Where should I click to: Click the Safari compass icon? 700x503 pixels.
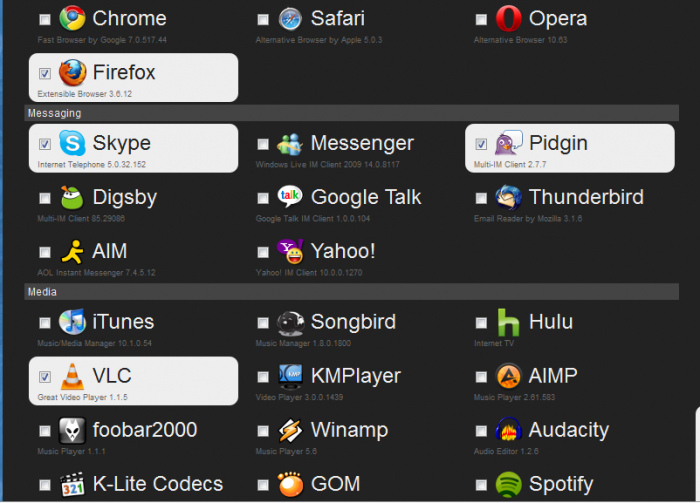coord(289,18)
